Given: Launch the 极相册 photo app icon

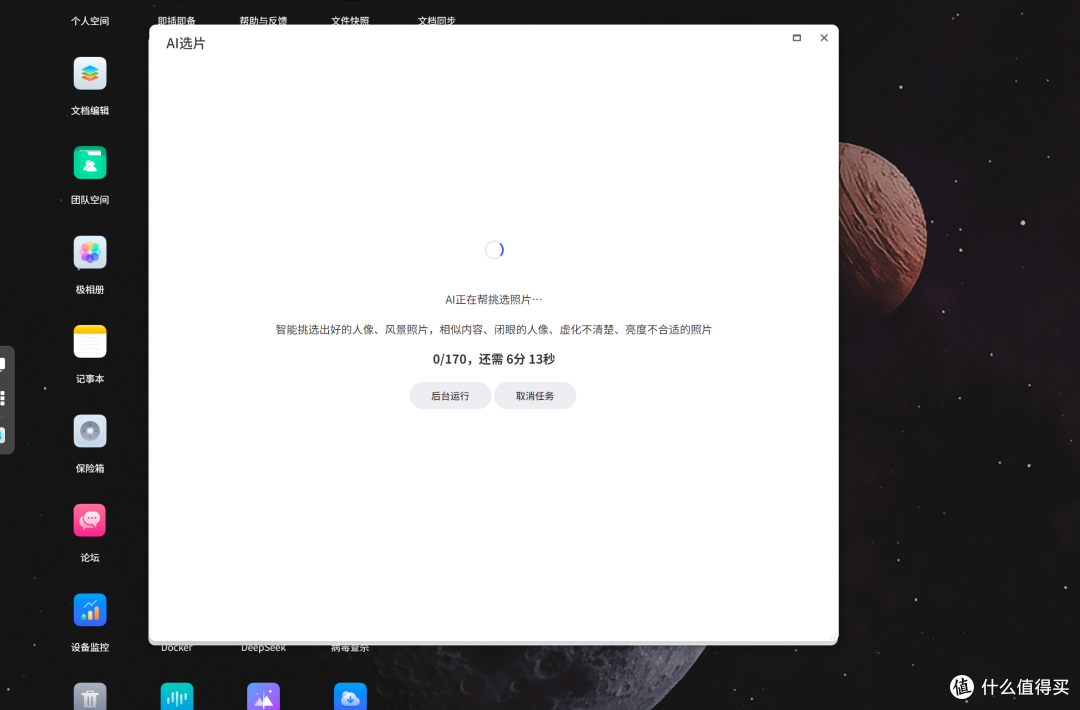Looking at the screenshot, I should point(90,253).
